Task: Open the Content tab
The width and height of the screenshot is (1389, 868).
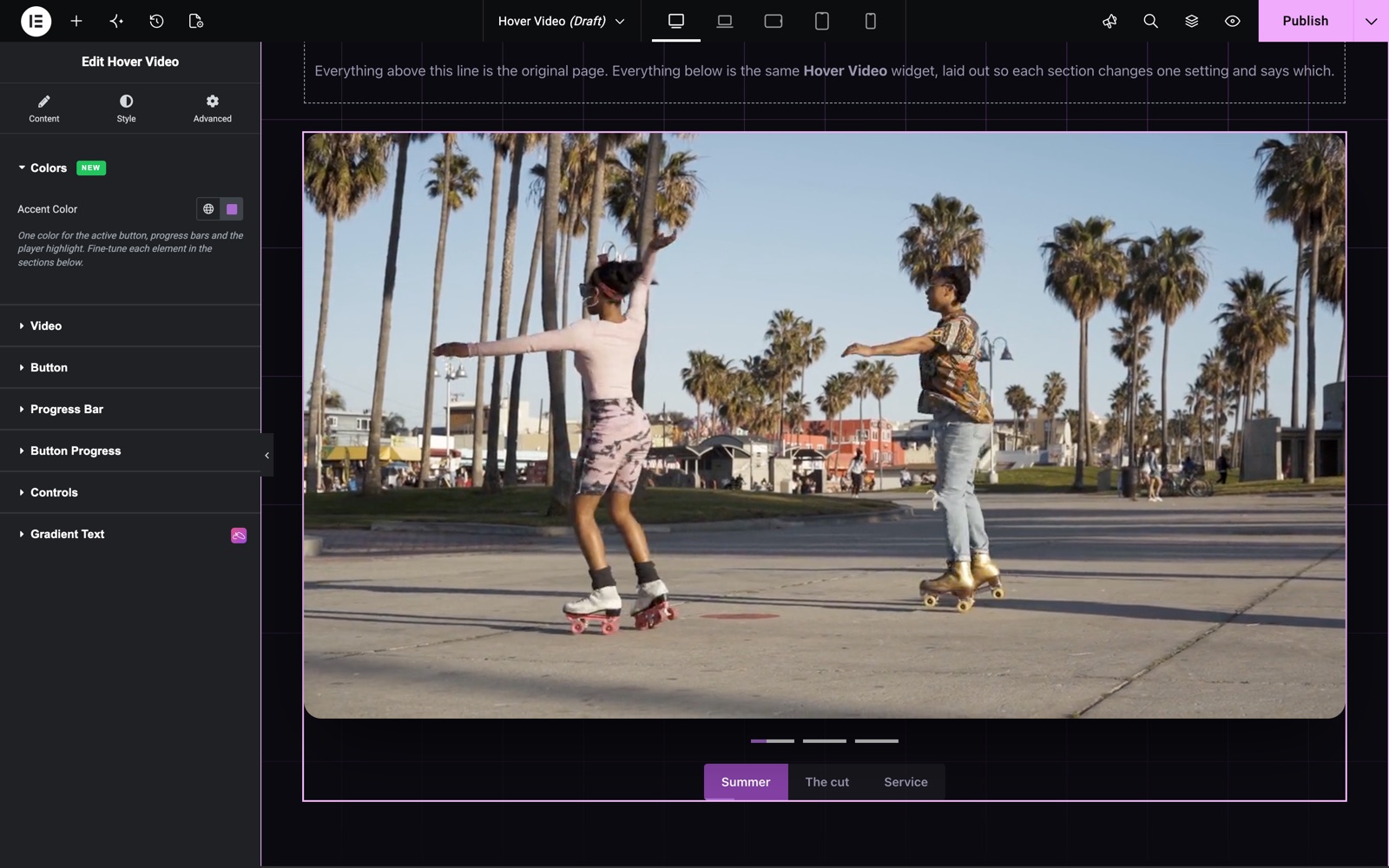Action: [44, 108]
